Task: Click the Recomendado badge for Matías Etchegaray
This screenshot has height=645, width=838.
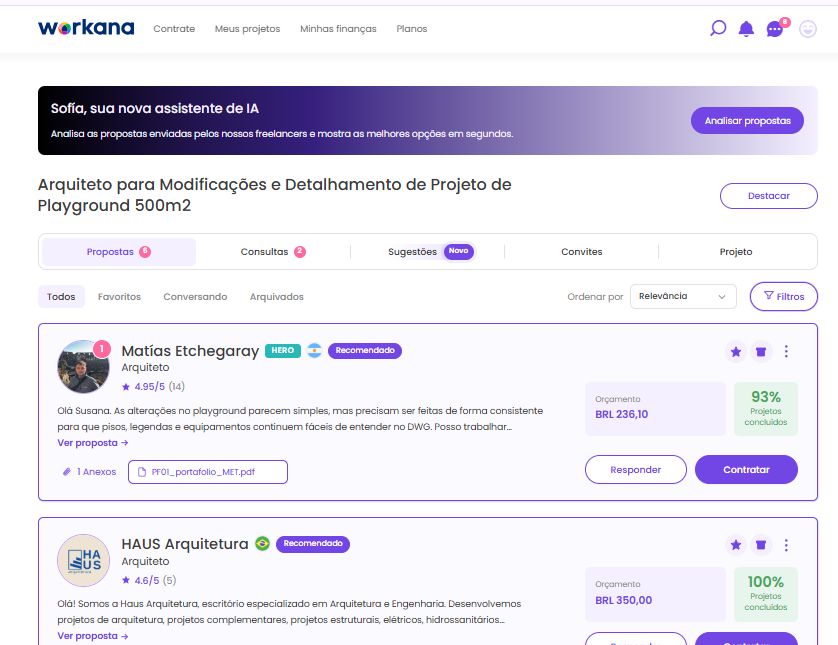Action: (364, 351)
